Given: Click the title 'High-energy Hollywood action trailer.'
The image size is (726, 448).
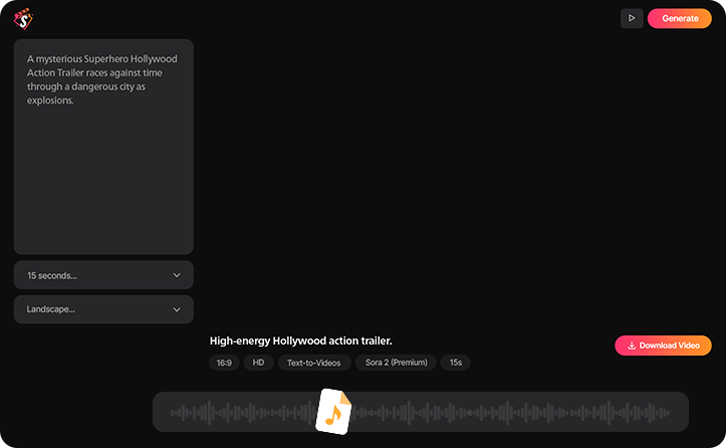Looking at the screenshot, I should point(301,341).
